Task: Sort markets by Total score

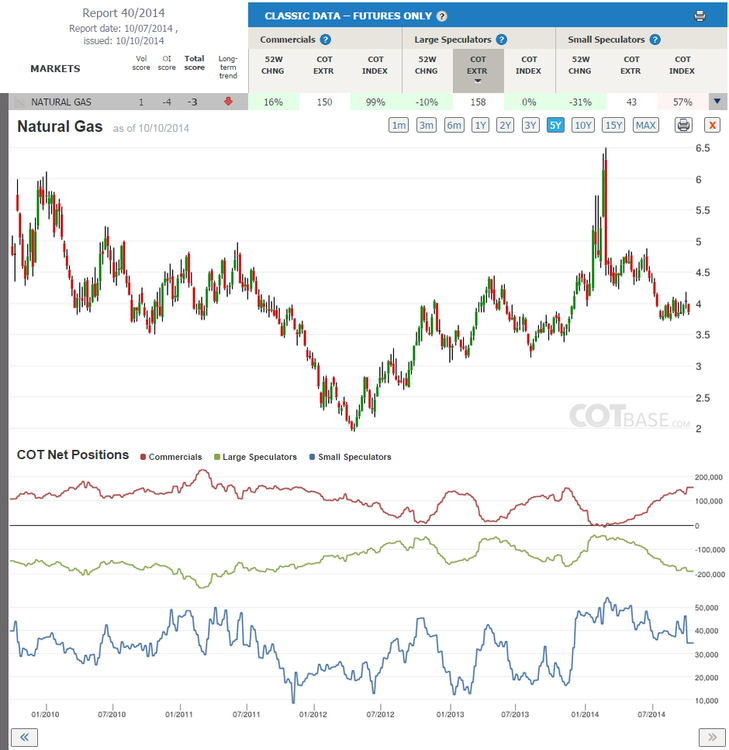Action: [194, 63]
